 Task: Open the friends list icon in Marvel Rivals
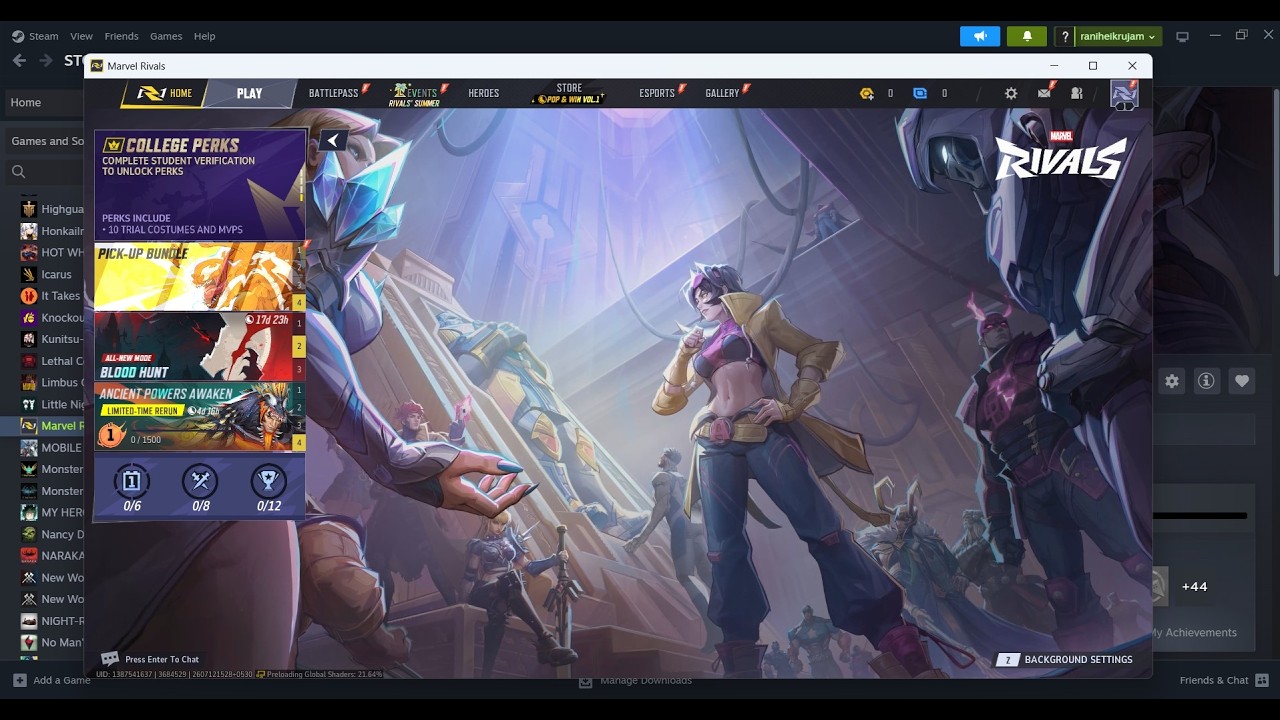coord(1076,93)
